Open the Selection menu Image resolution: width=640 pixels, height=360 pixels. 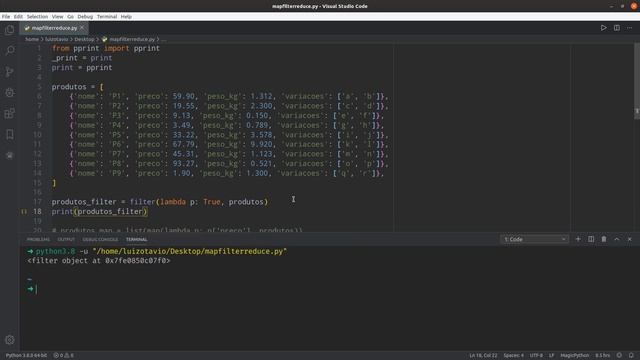point(37,17)
